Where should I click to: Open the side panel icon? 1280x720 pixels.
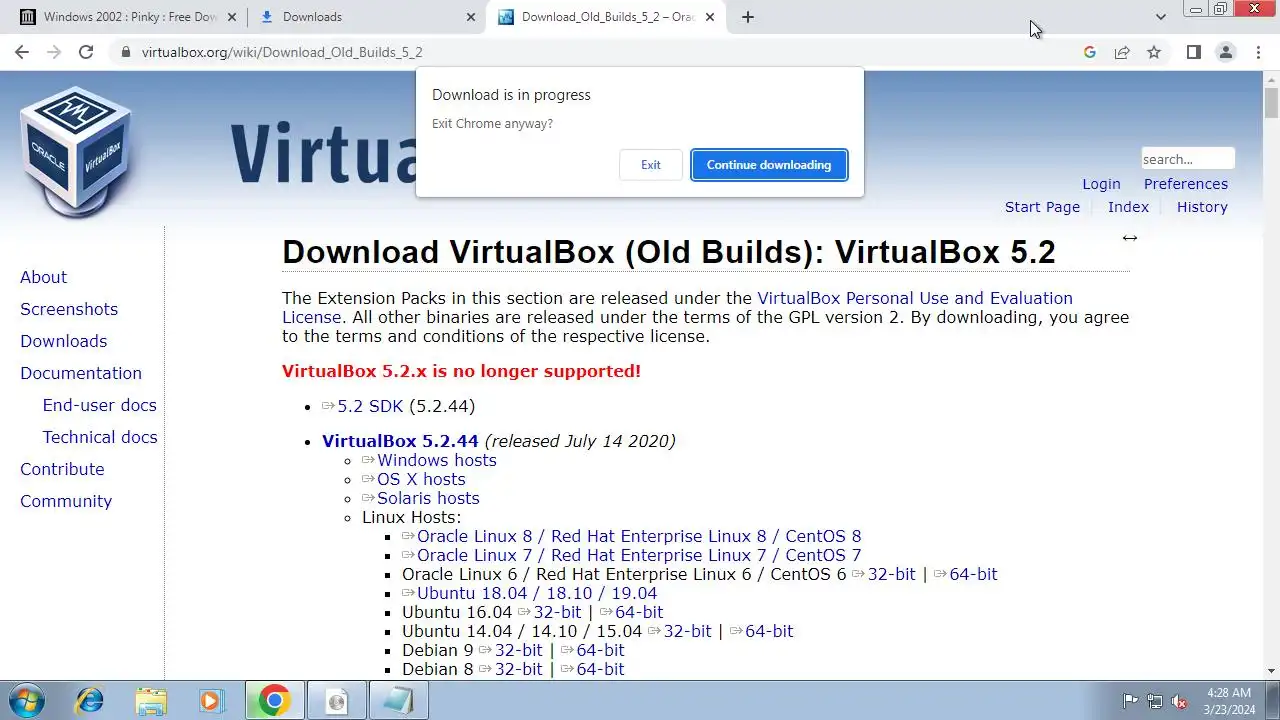point(1193,52)
